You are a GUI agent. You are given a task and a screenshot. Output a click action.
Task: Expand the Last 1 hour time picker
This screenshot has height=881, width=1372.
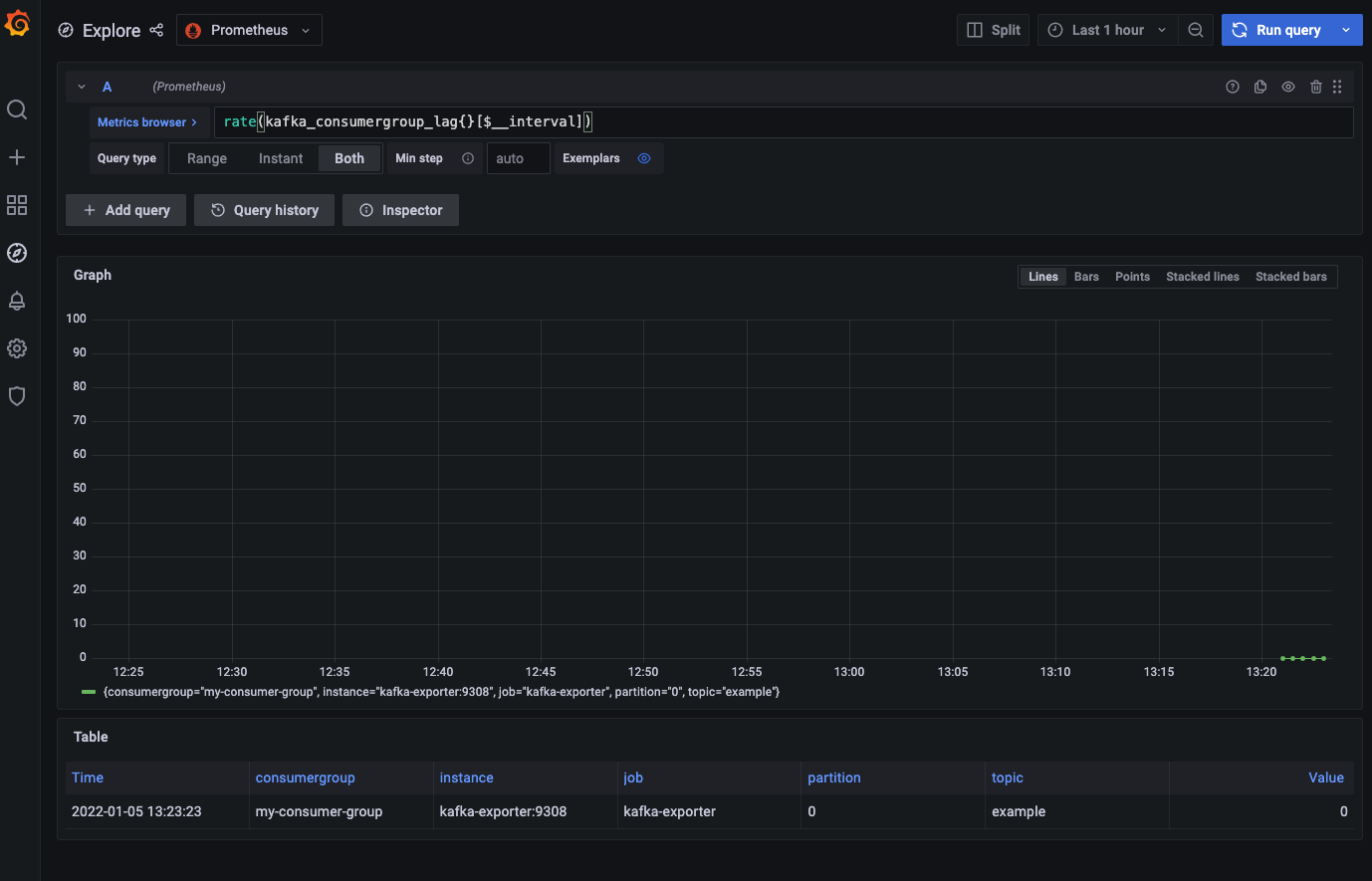point(1107,30)
